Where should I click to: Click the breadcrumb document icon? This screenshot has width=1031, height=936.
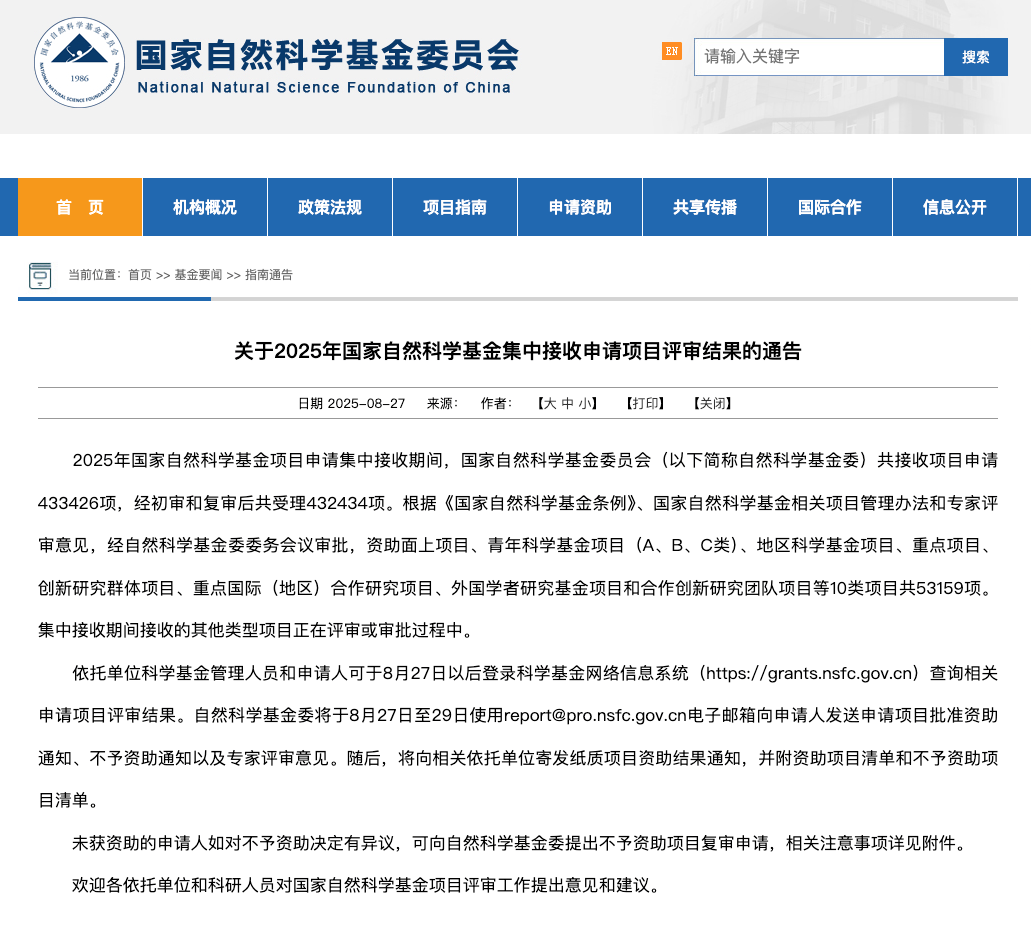point(40,275)
